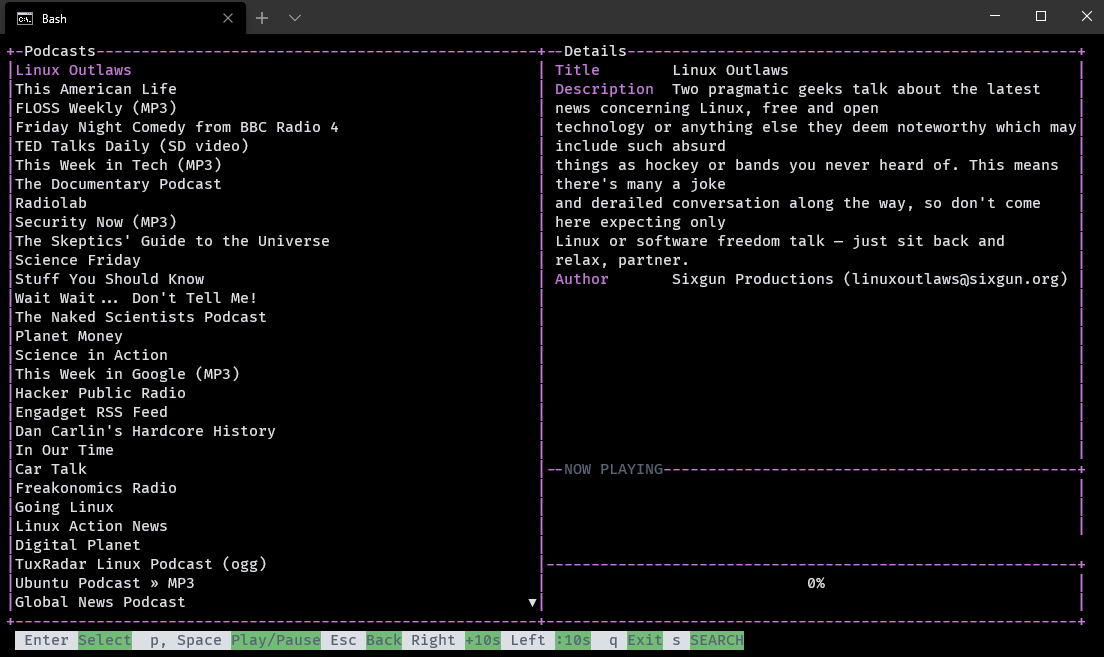Minimize the terminal window
Screen dimensions: 1104x657
995,16
